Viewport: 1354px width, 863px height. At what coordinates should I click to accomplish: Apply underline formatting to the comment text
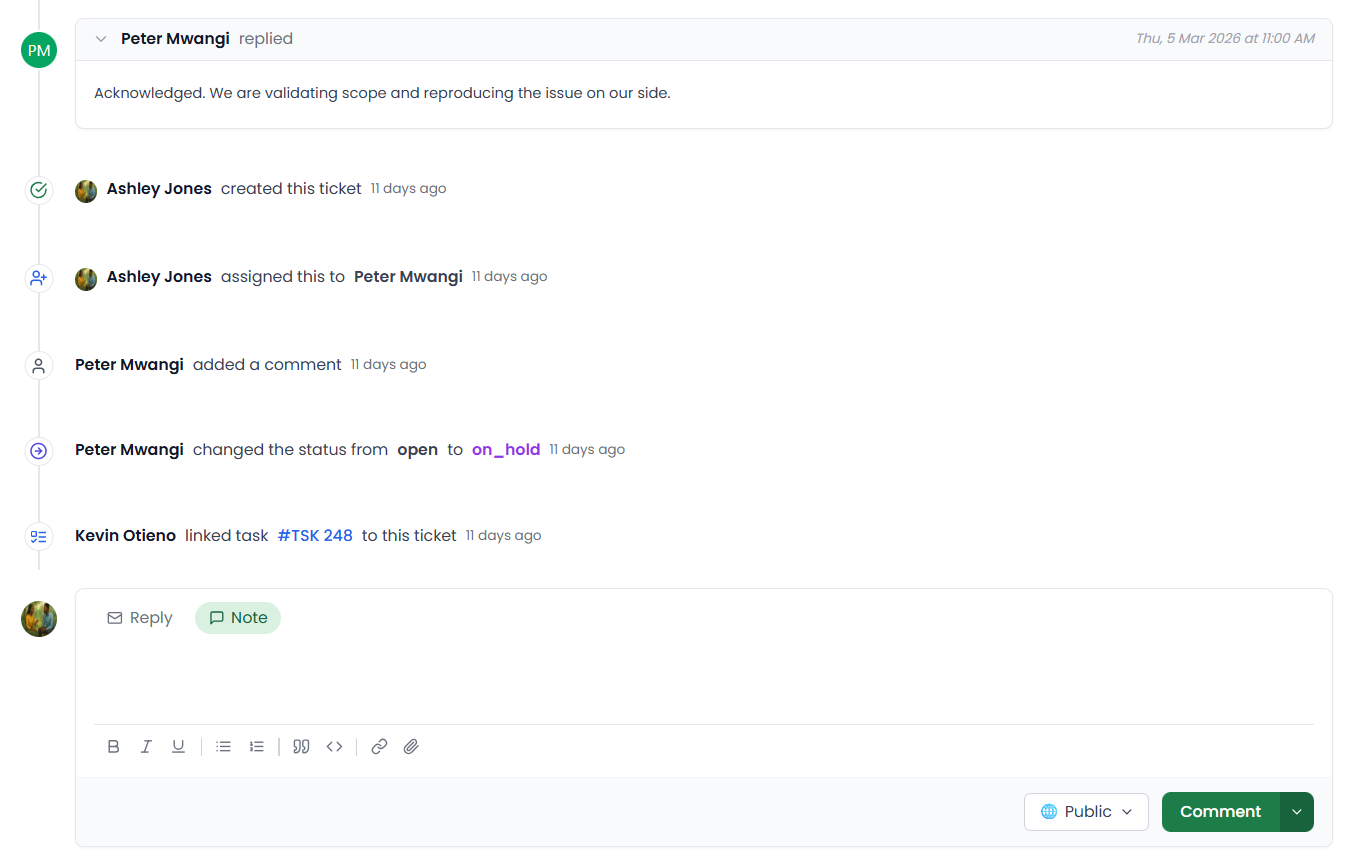[x=178, y=746]
